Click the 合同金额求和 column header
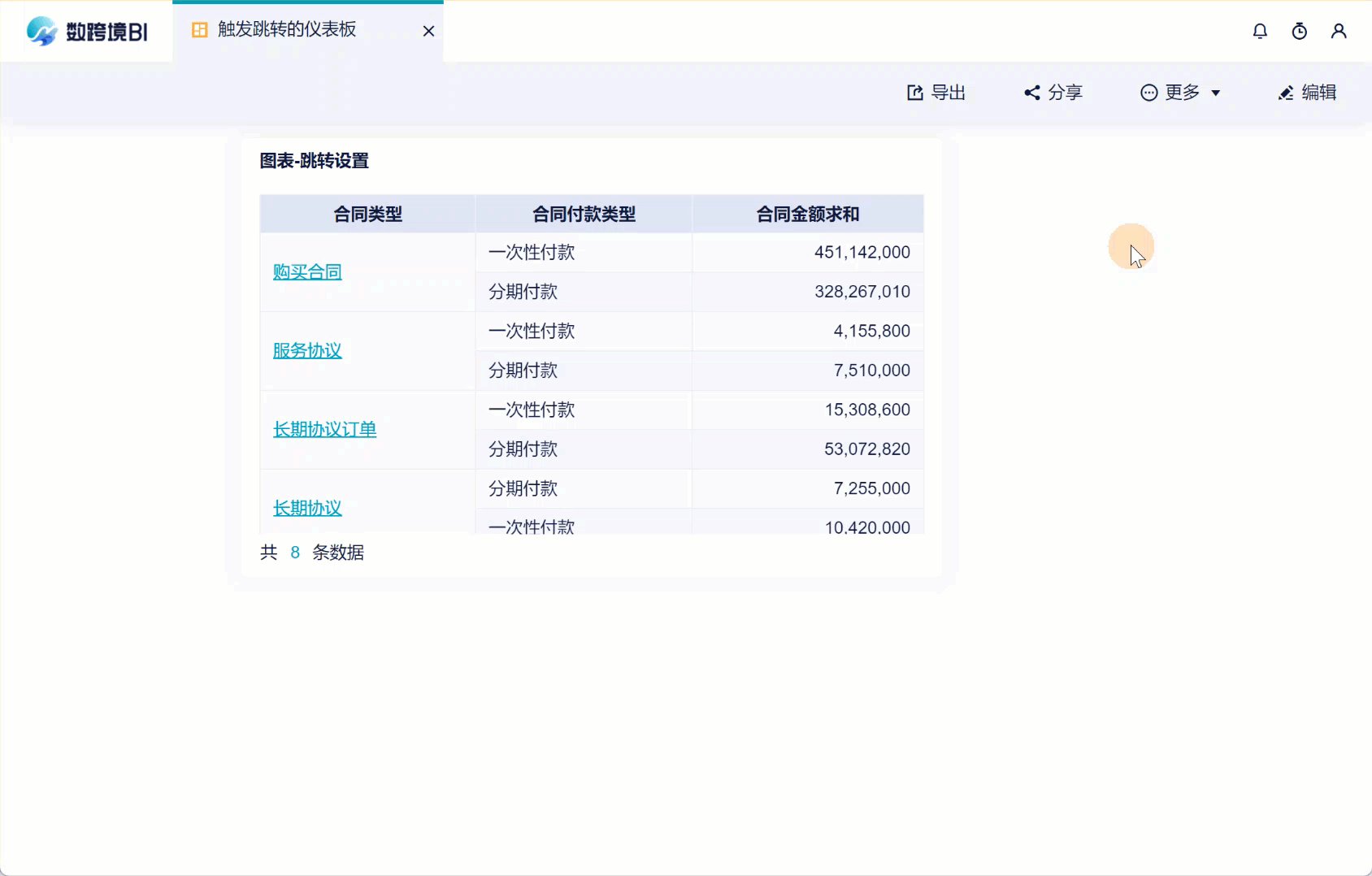The width and height of the screenshot is (1372, 876). pyautogui.click(x=807, y=214)
